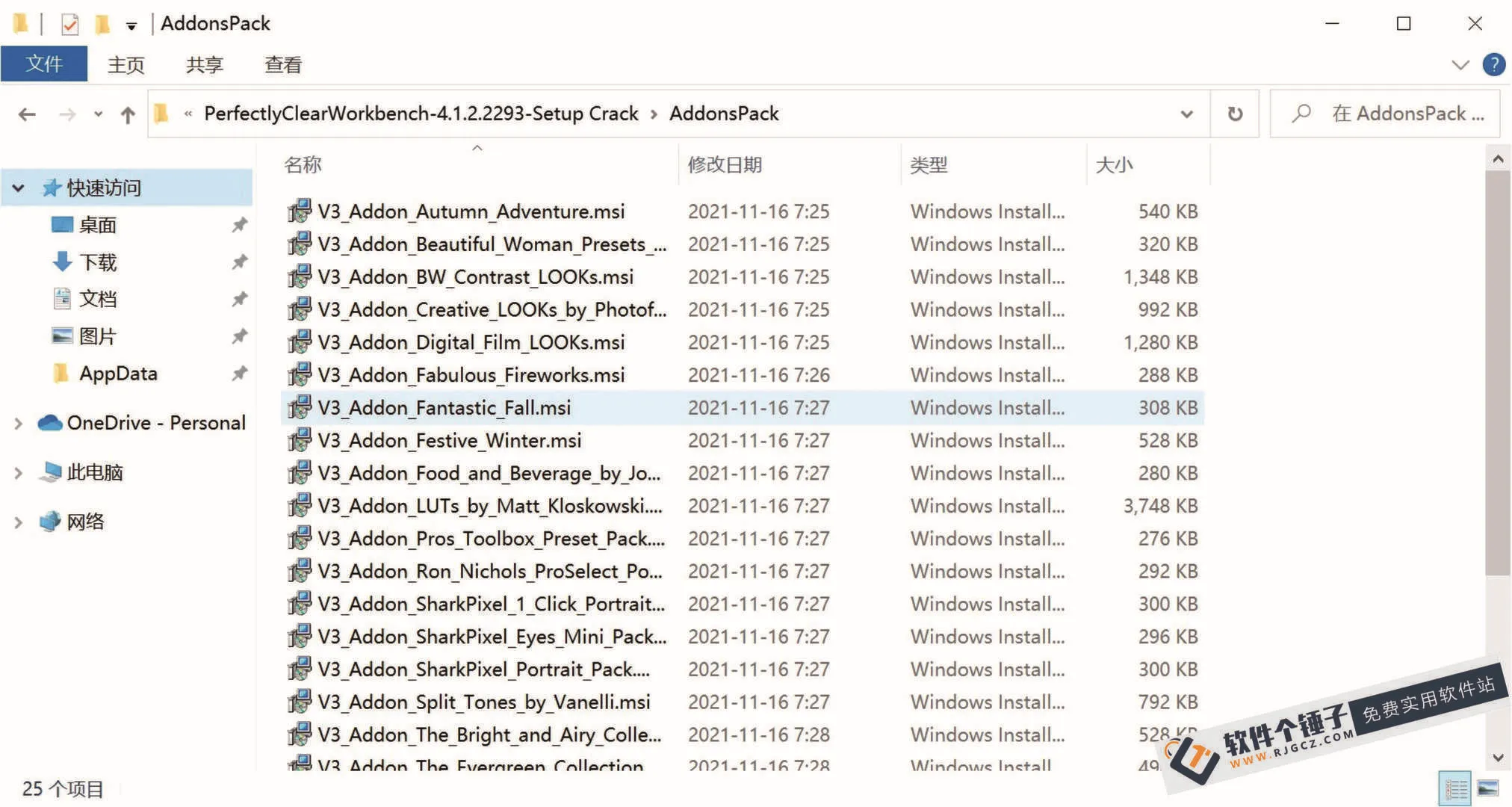Open the 文件 menu tab
Image resolution: width=1512 pixels, height=807 pixels.
tap(44, 64)
